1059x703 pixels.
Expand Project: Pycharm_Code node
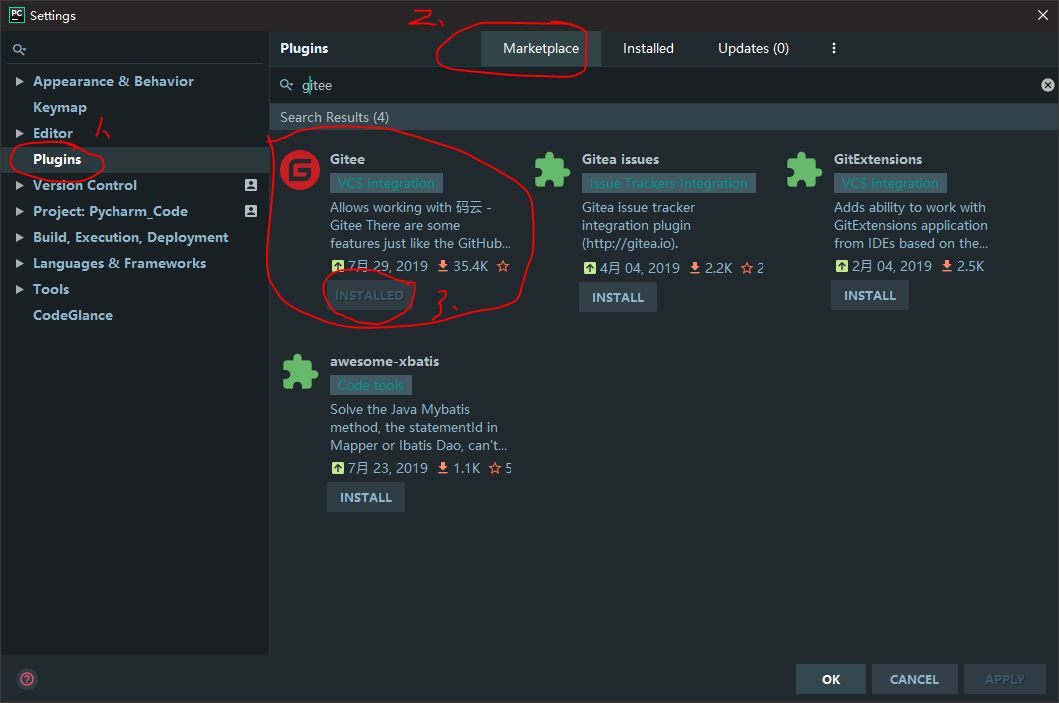pos(20,211)
